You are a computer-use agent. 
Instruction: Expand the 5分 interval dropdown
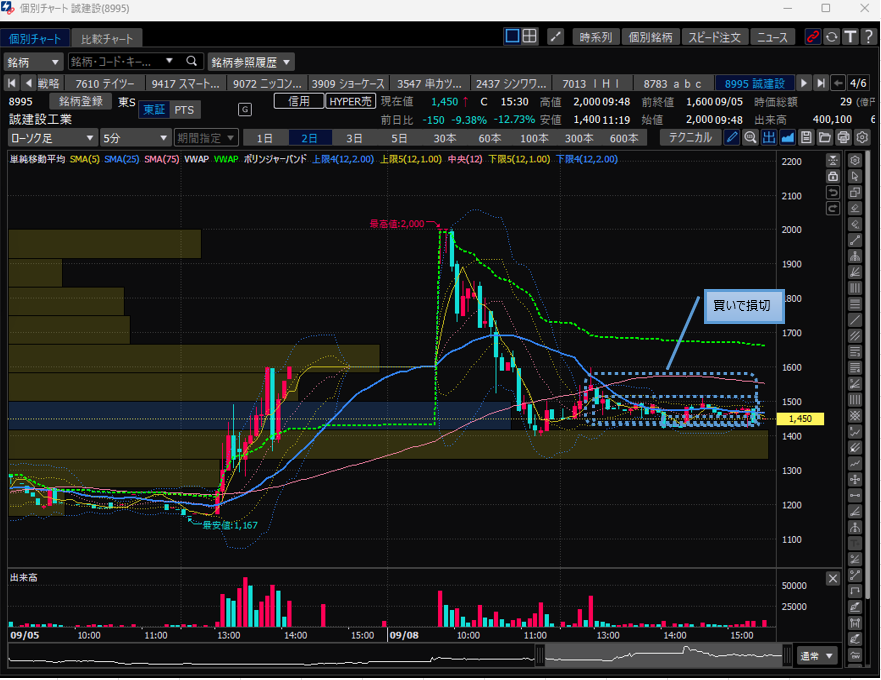(136, 137)
